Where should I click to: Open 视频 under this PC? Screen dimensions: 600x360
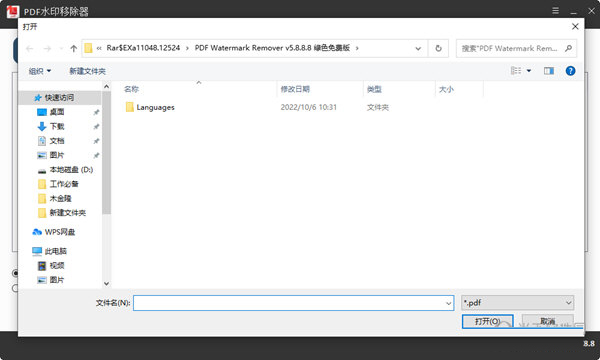57,266
